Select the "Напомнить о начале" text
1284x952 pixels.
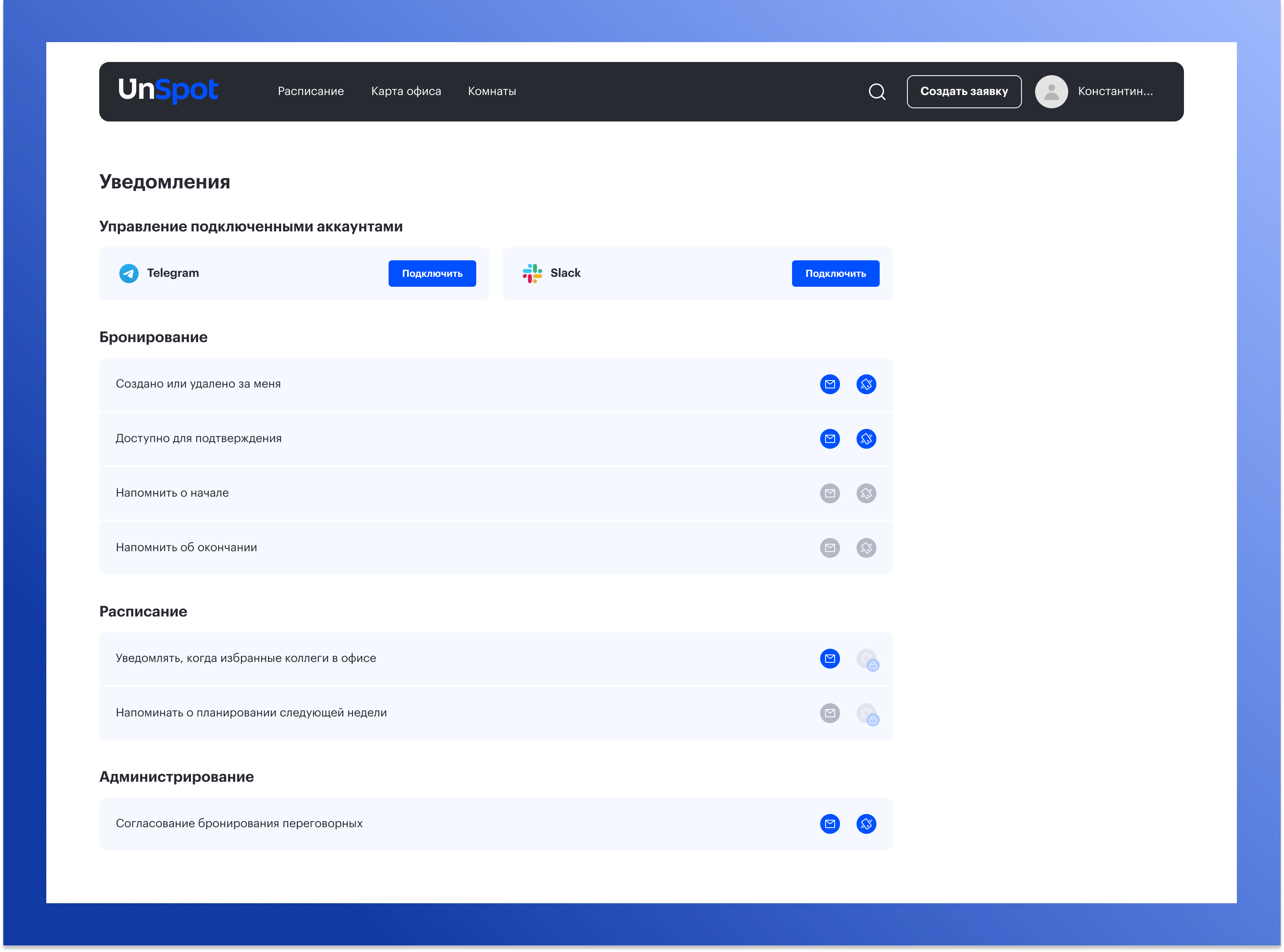click(172, 493)
